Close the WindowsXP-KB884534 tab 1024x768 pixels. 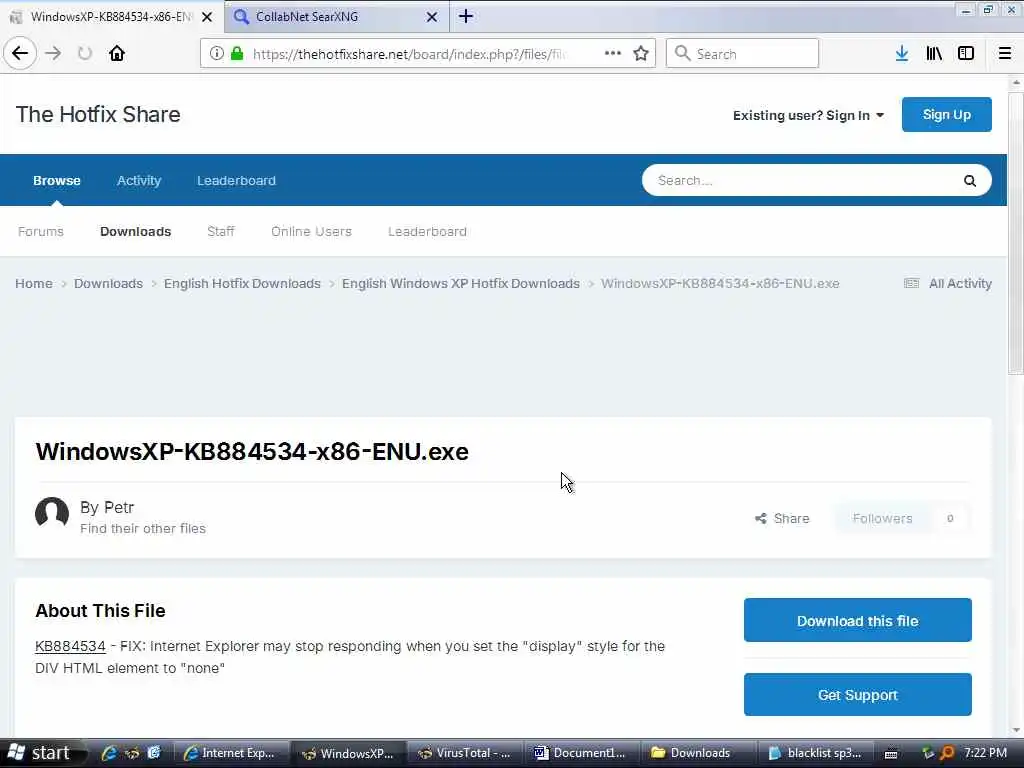point(207,17)
